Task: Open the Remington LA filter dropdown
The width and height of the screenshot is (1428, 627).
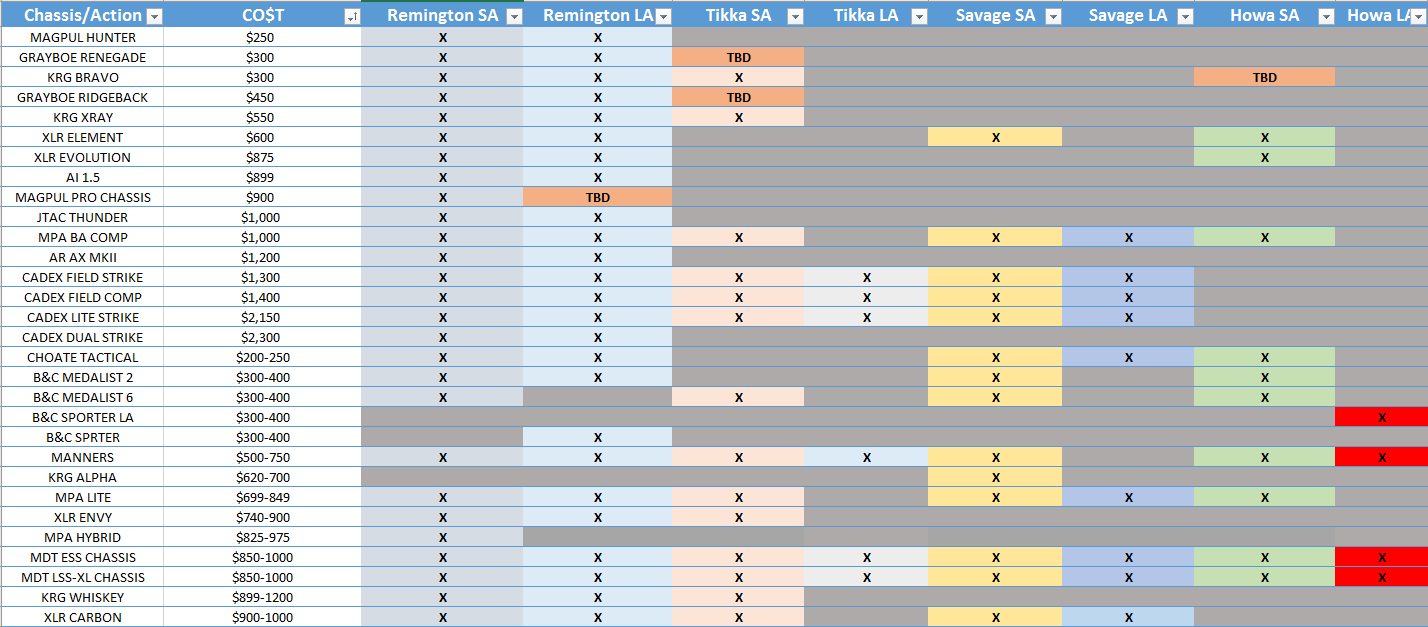Action: [x=662, y=17]
